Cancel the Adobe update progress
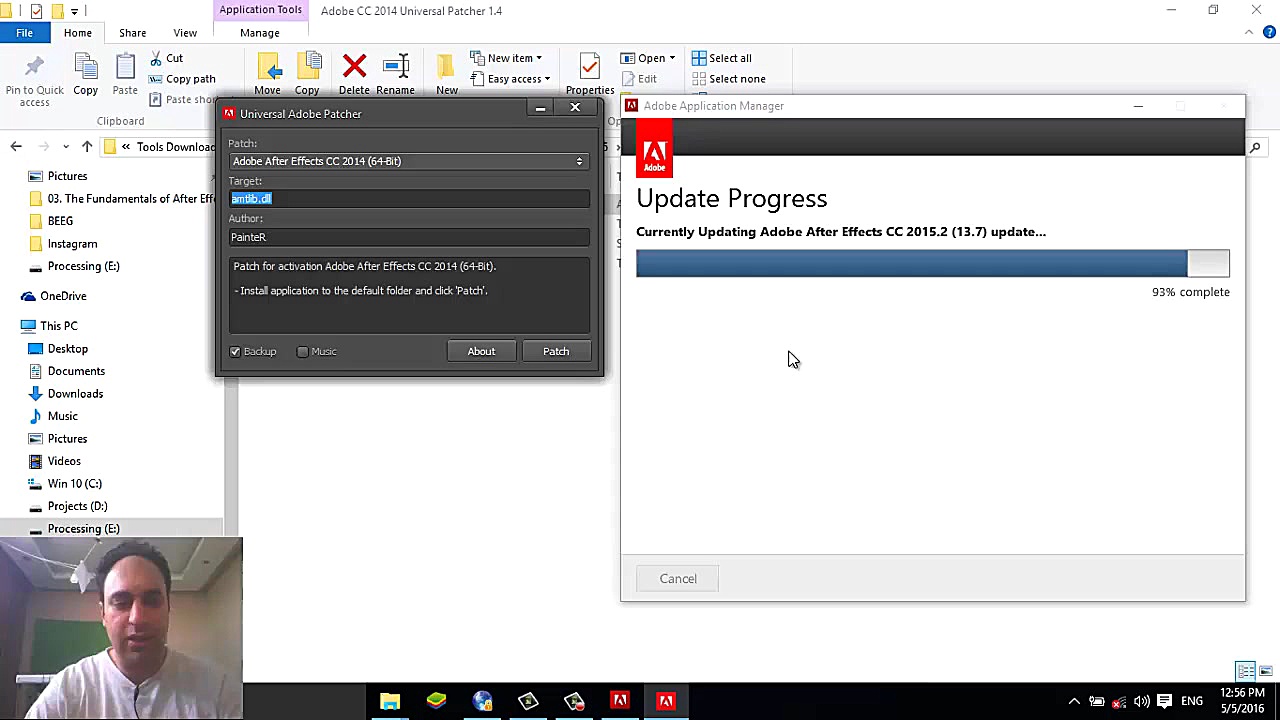1280x720 pixels. 678,579
